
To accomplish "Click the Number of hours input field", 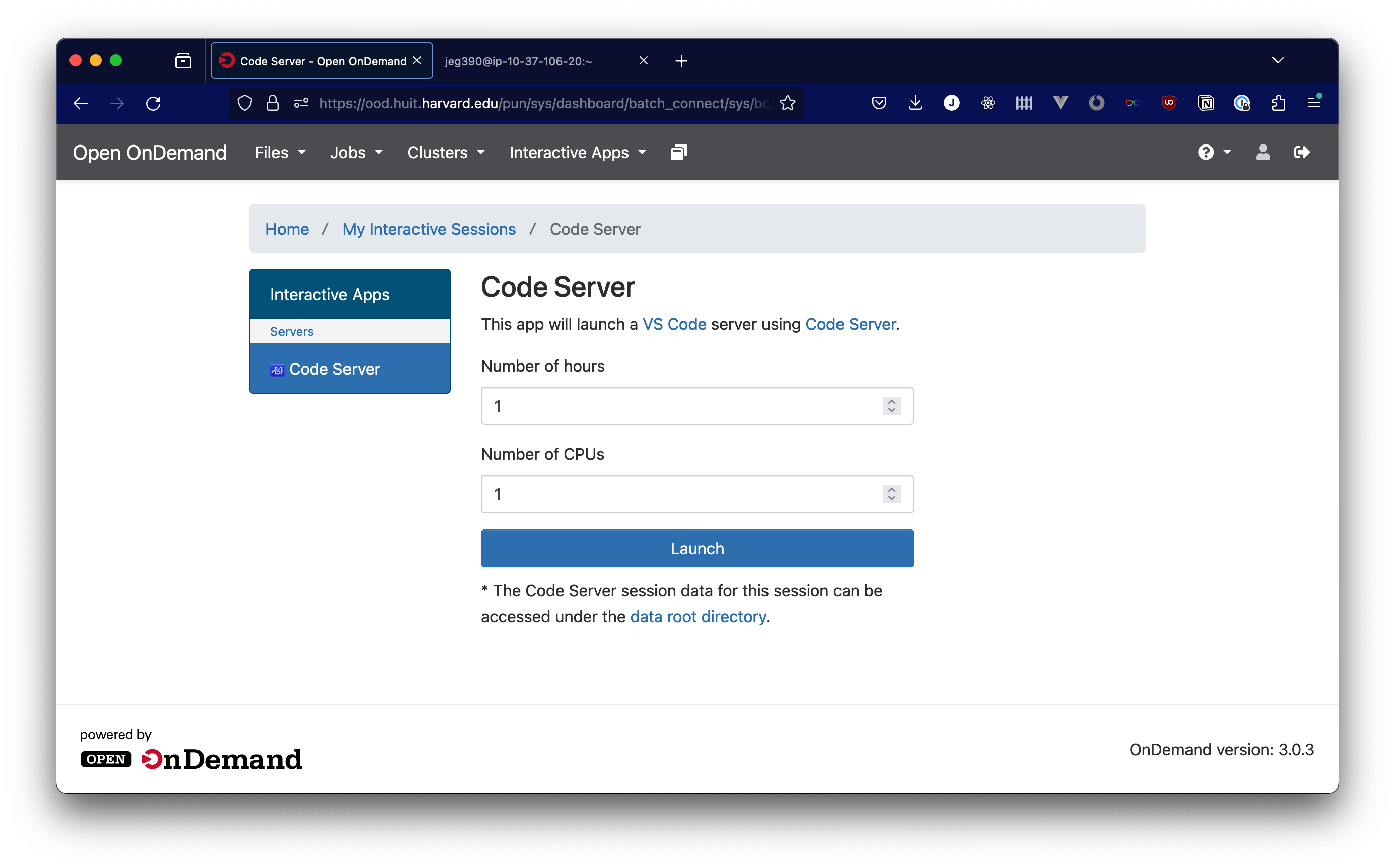I will click(x=696, y=406).
